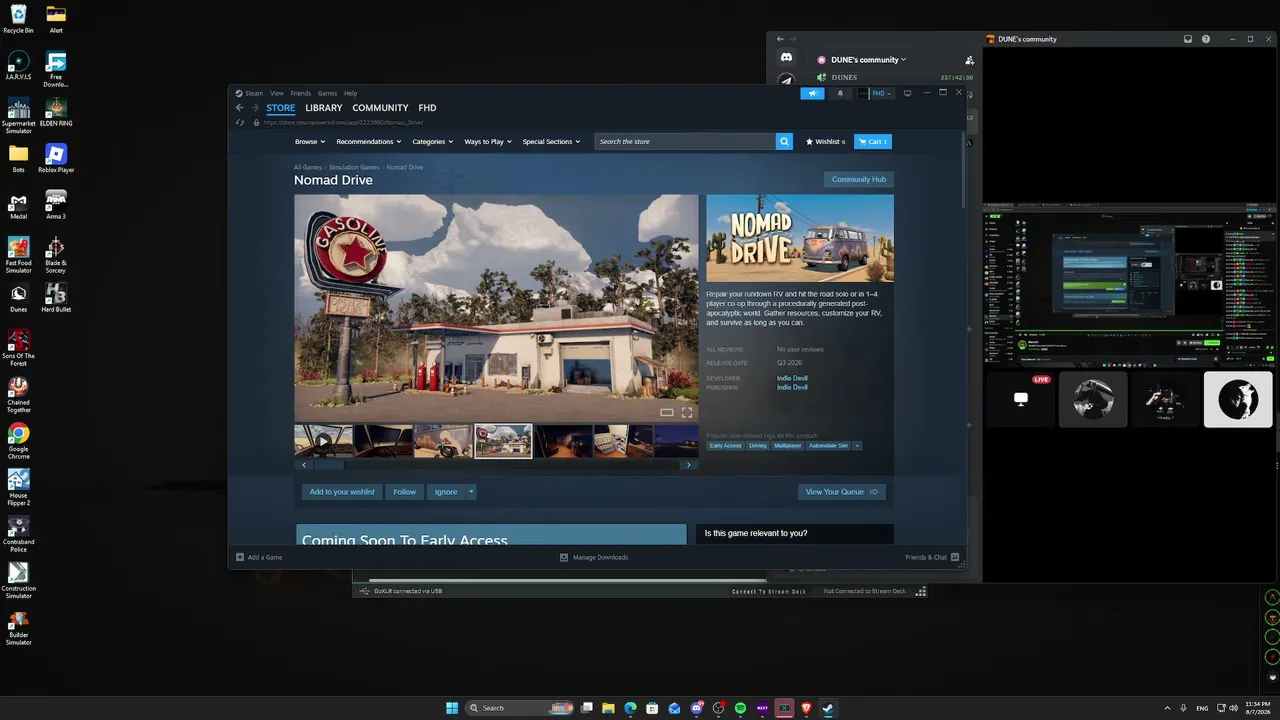Open ELDEN RING desktop shortcut
1280x720 pixels.
point(56,110)
